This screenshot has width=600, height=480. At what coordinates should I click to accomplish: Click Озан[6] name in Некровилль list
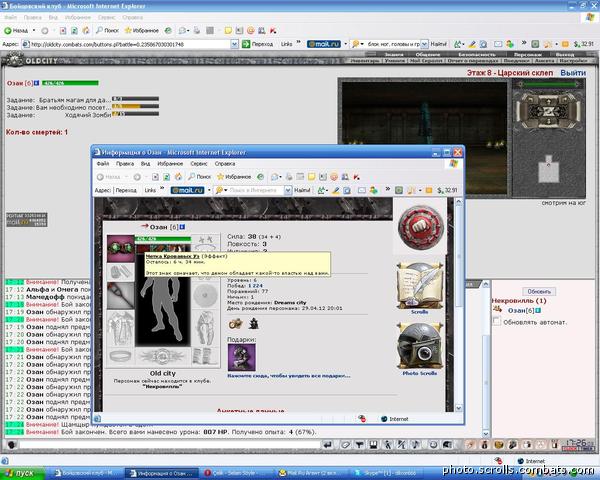click(x=521, y=310)
